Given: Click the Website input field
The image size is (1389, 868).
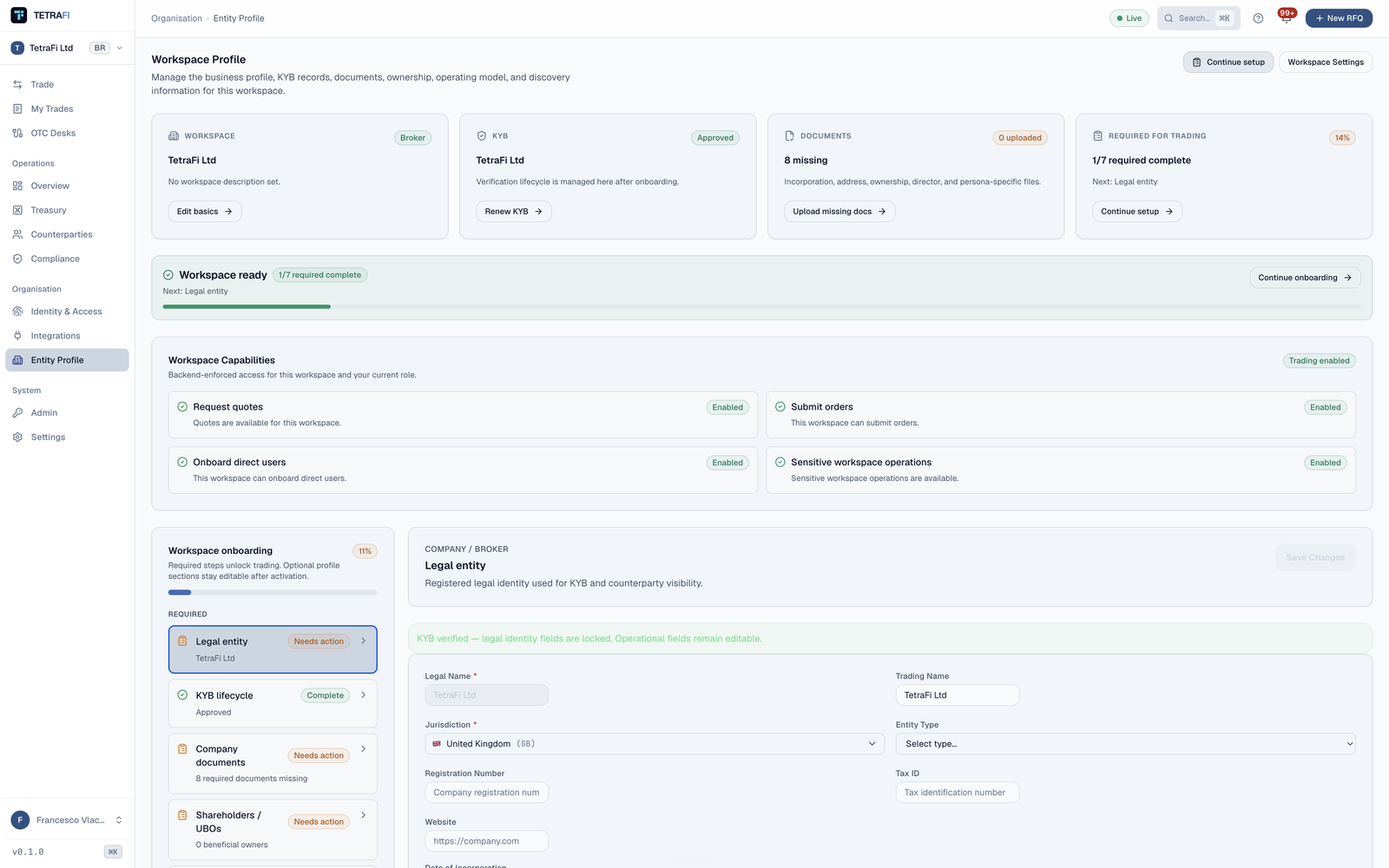Looking at the screenshot, I should [x=487, y=841].
